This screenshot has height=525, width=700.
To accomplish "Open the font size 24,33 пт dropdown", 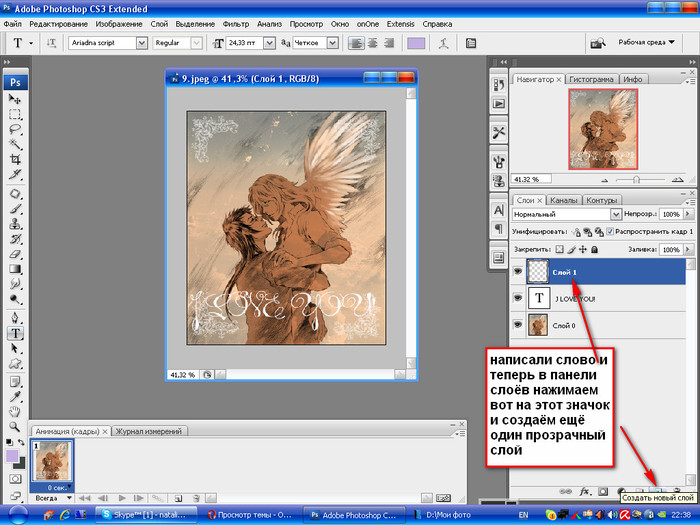I will [x=270, y=43].
